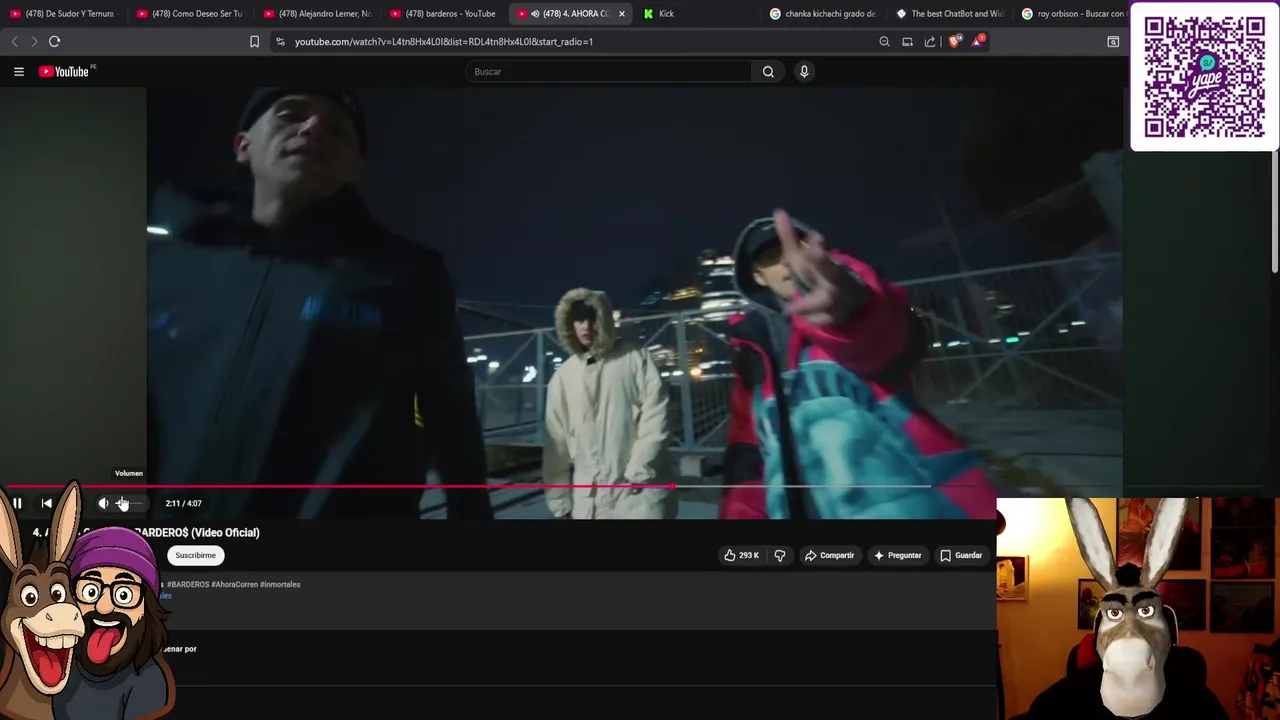The width and height of the screenshot is (1280, 720).
Task: Click the magnifying glass search button
Action: tap(768, 71)
